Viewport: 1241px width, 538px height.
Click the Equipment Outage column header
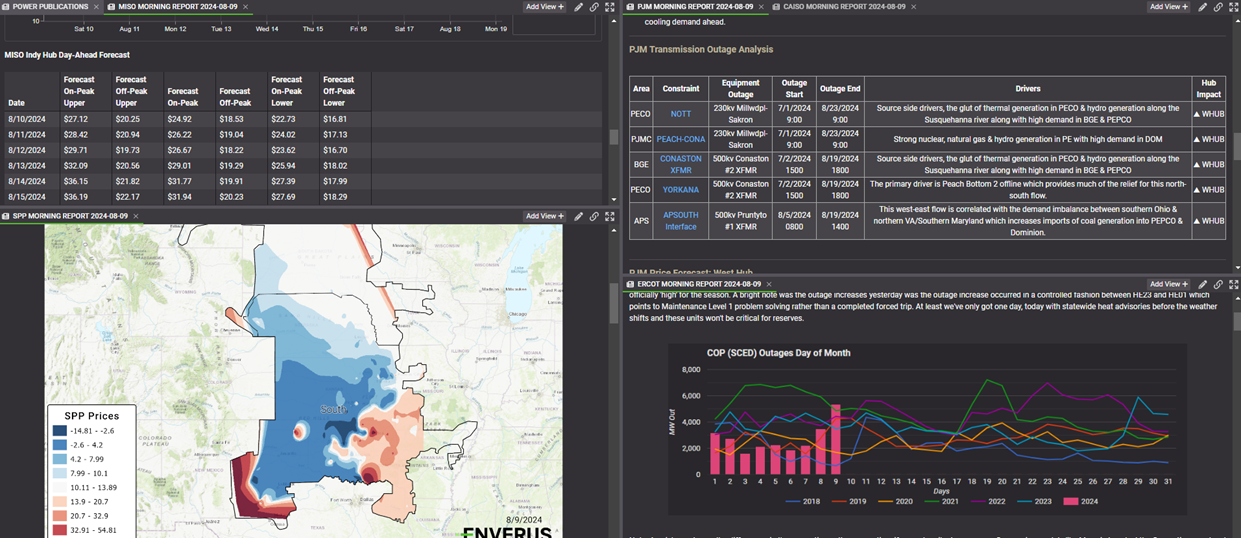741,89
